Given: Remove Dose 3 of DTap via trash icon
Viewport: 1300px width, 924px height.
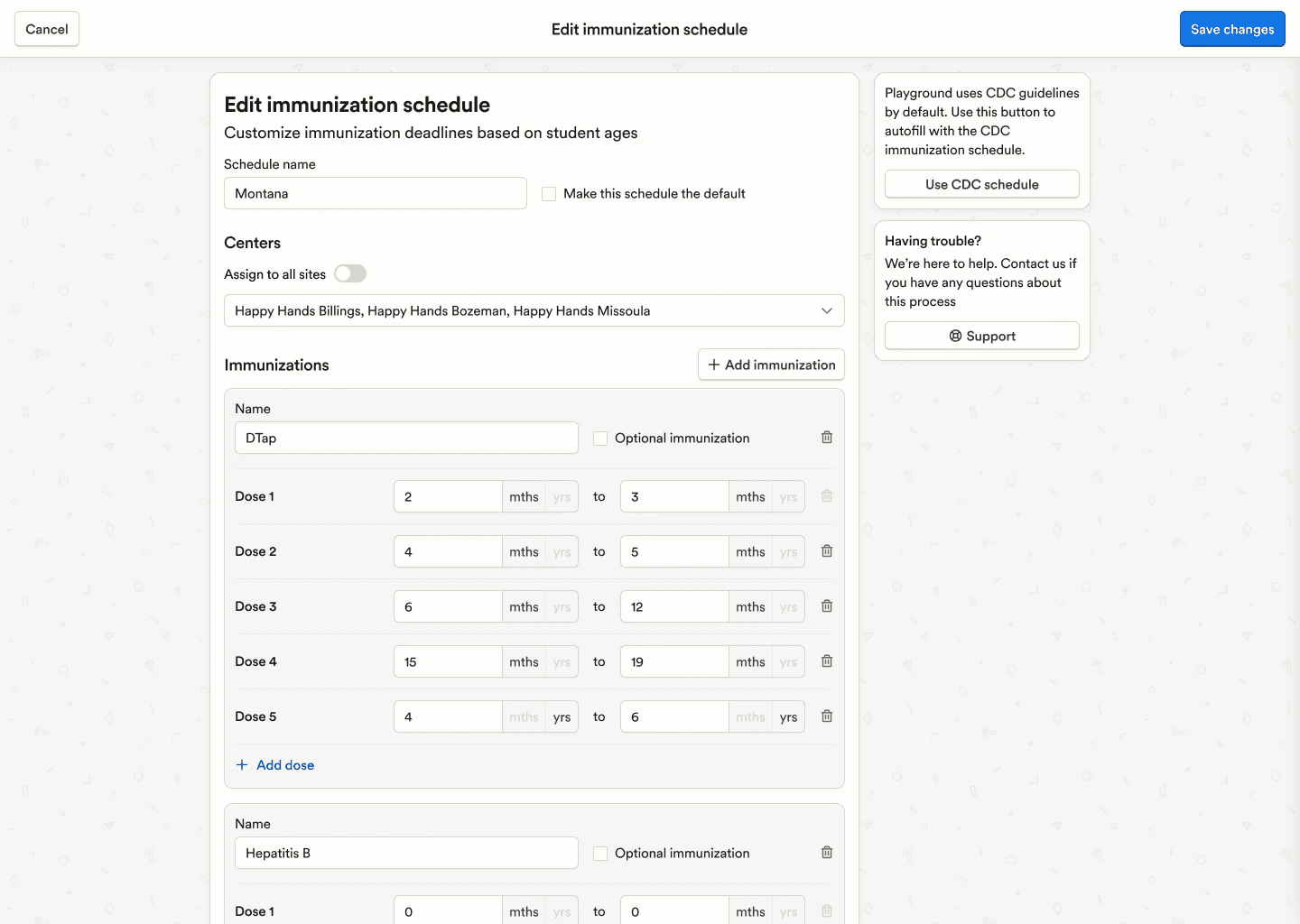Looking at the screenshot, I should (826, 605).
